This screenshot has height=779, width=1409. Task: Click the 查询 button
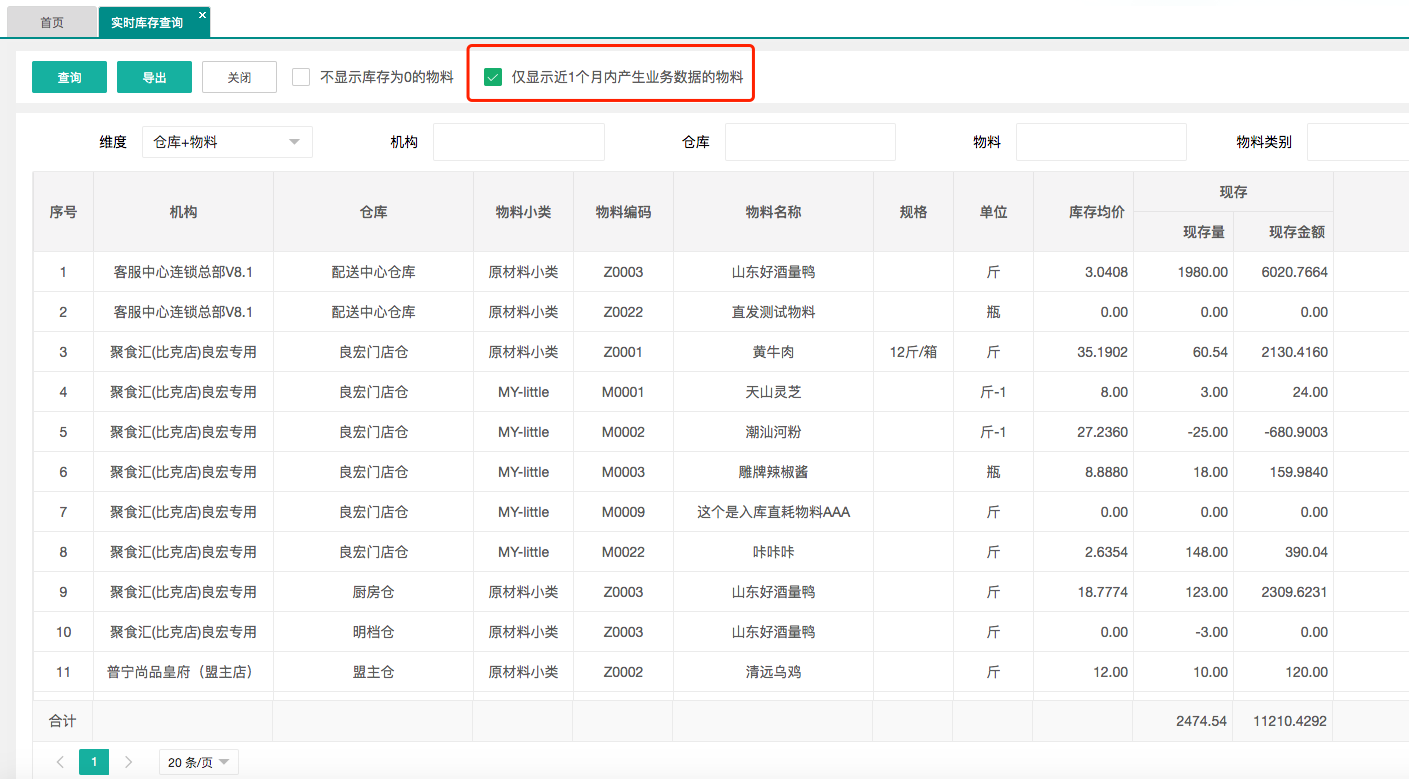click(69, 77)
